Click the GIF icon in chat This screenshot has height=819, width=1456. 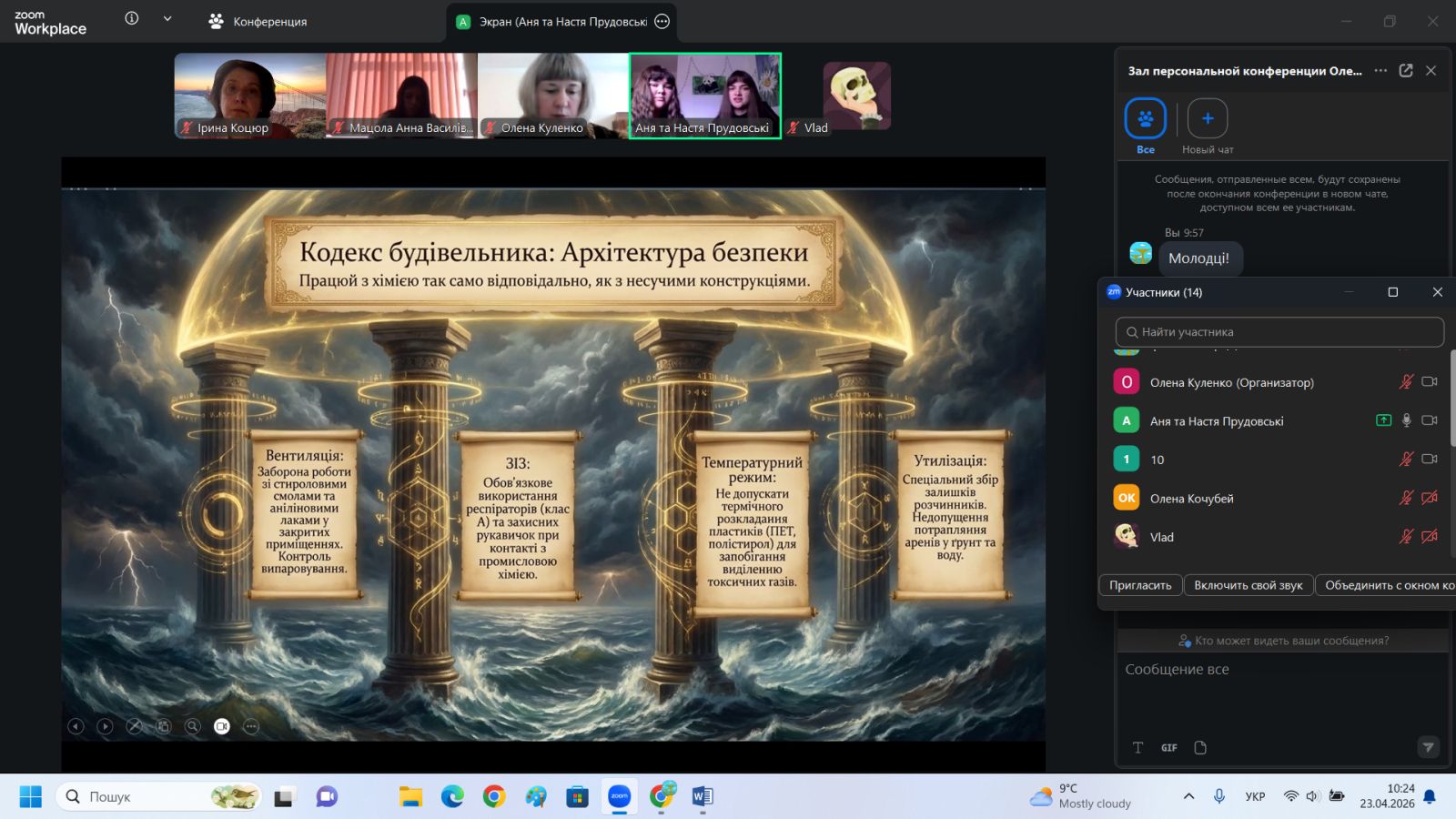click(1169, 748)
